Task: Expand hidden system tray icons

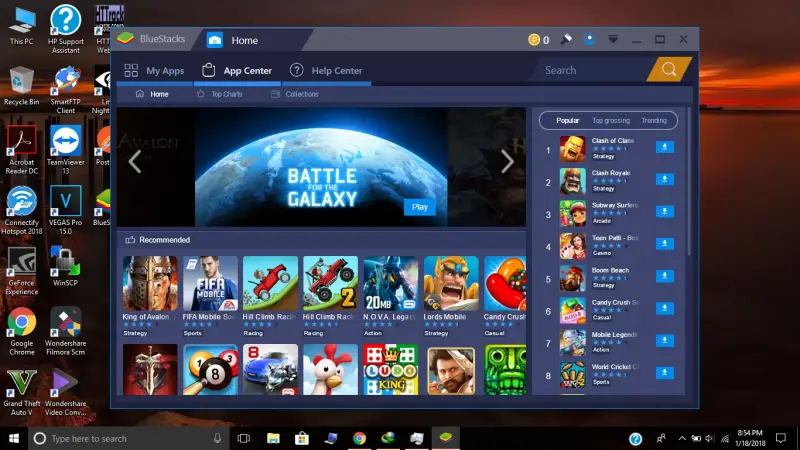Action: tap(682, 438)
